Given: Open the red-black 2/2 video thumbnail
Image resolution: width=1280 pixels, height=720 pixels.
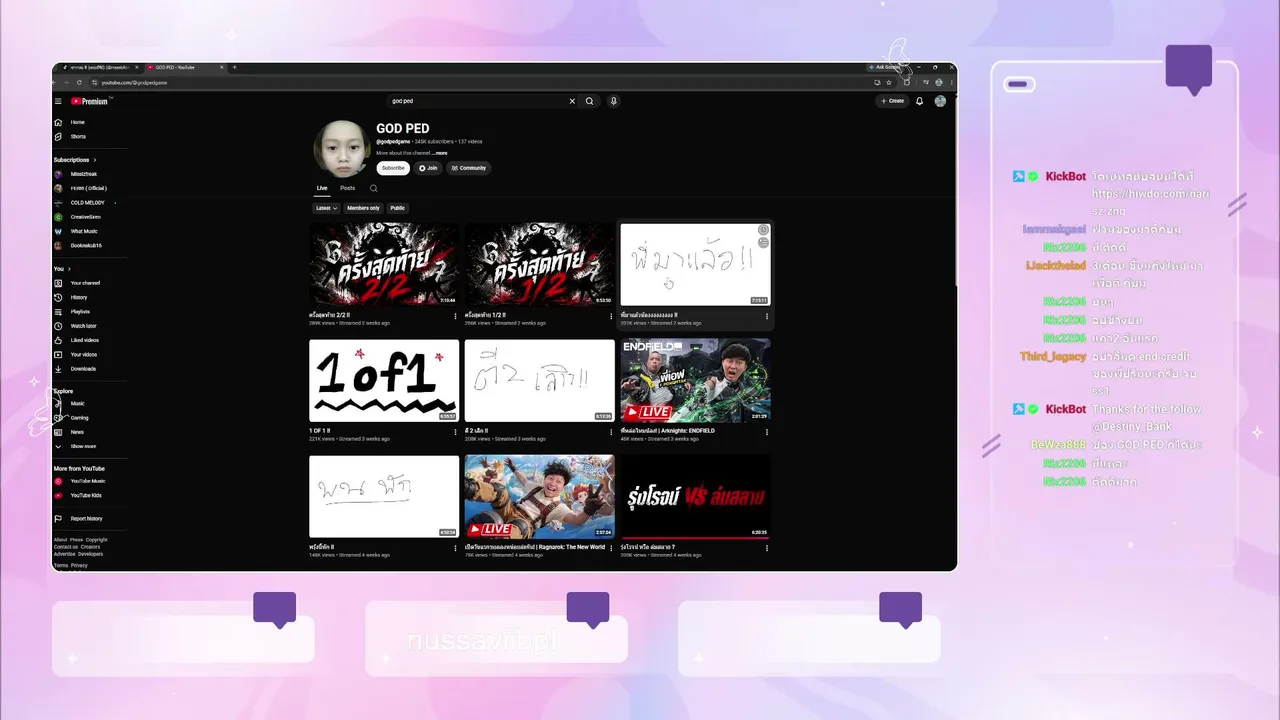Looking at the screenshot, I should [x=384, y=264].
